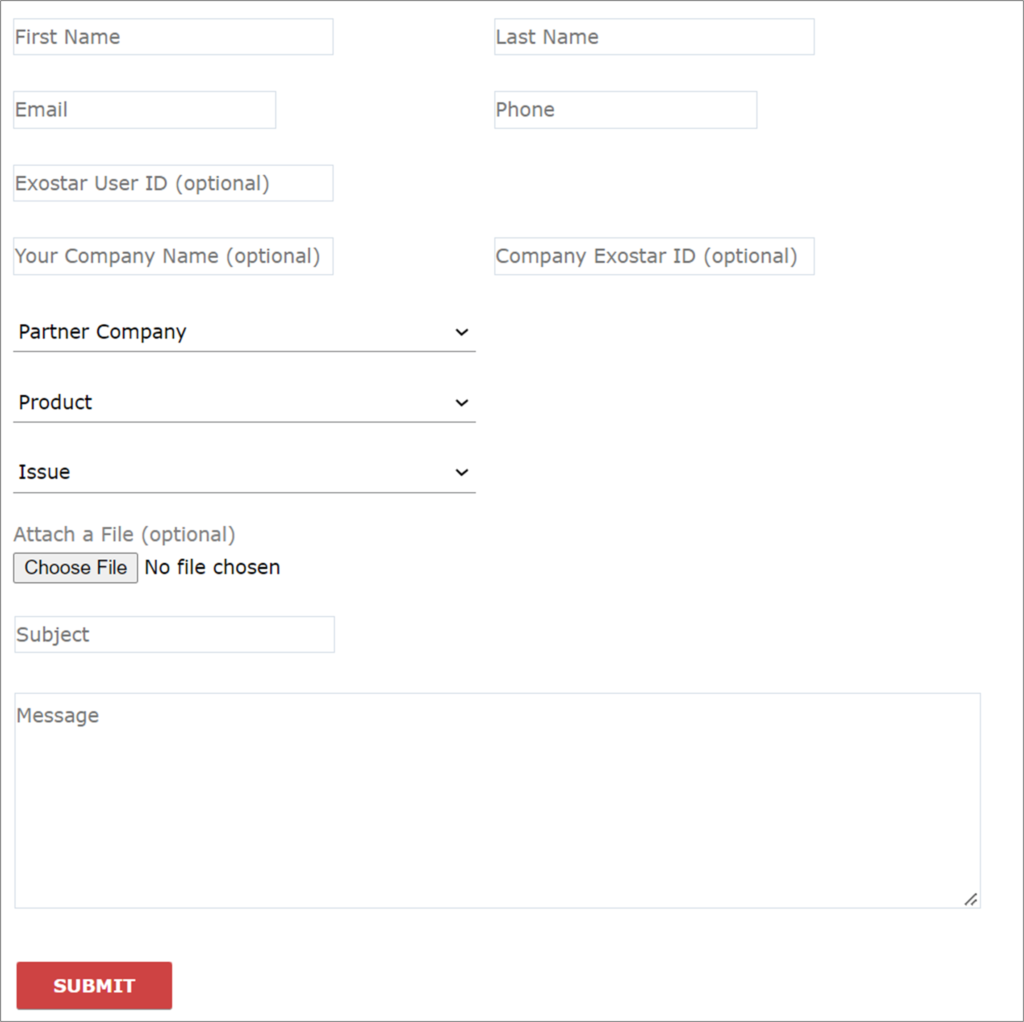This screenshot has width=1024, height=1022.
Task: Expand the Product selector
Action: tap(240, 402)
